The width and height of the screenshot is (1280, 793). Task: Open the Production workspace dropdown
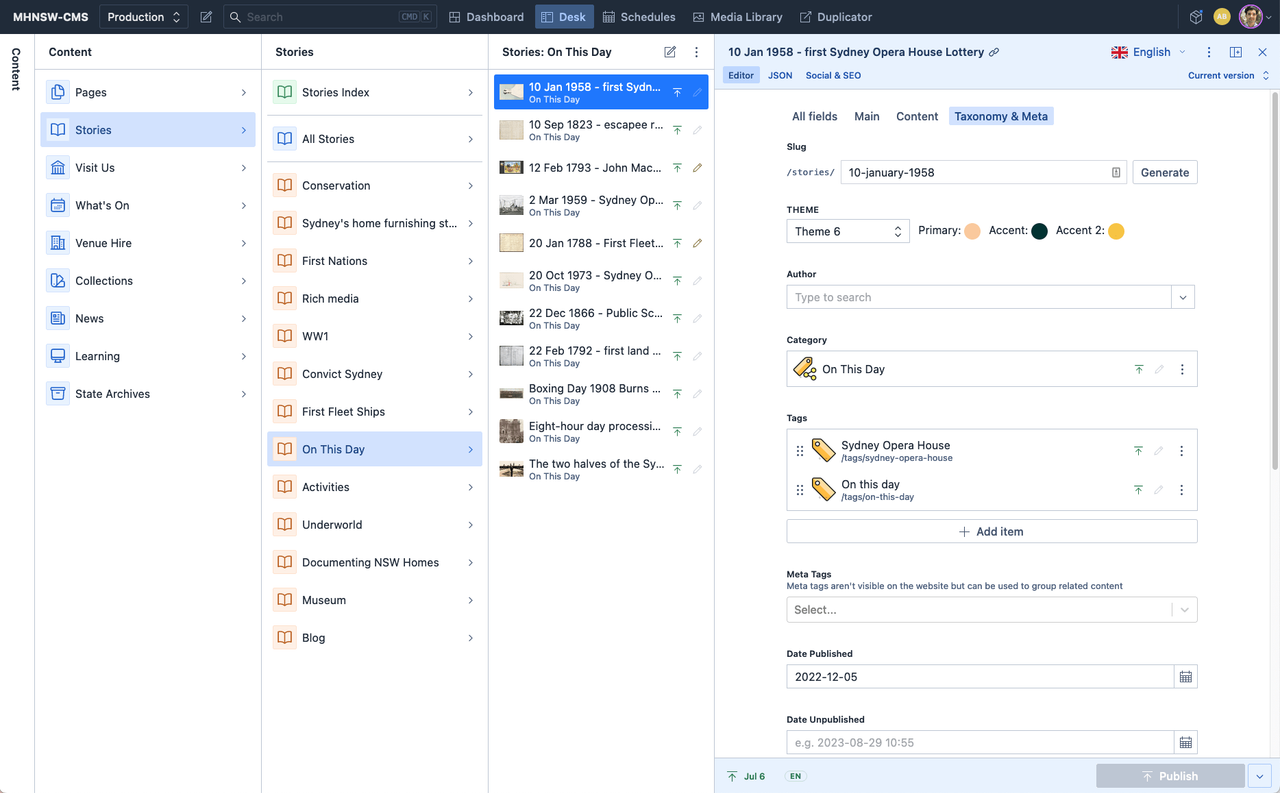tap(143, 17)
